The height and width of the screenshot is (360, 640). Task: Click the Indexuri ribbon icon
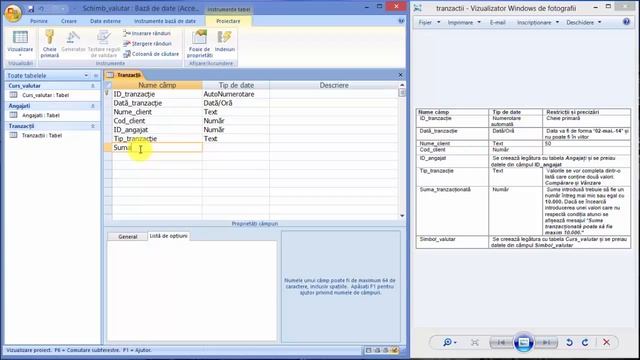pos(225,41)
